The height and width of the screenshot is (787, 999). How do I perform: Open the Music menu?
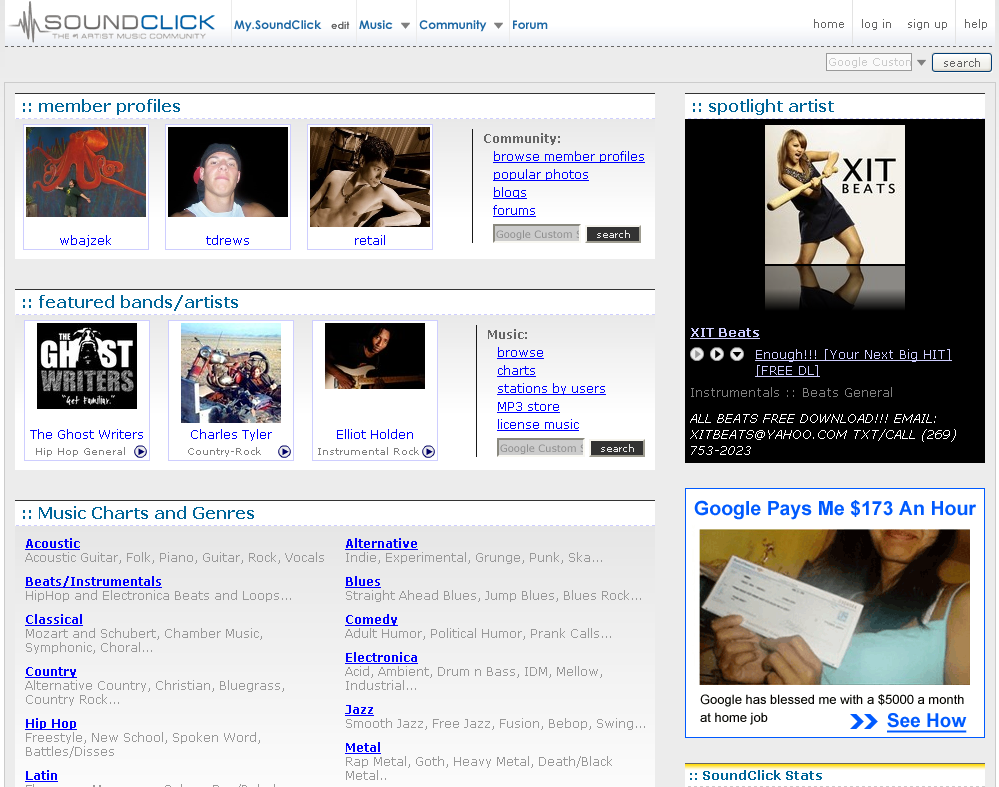[375, 25]
